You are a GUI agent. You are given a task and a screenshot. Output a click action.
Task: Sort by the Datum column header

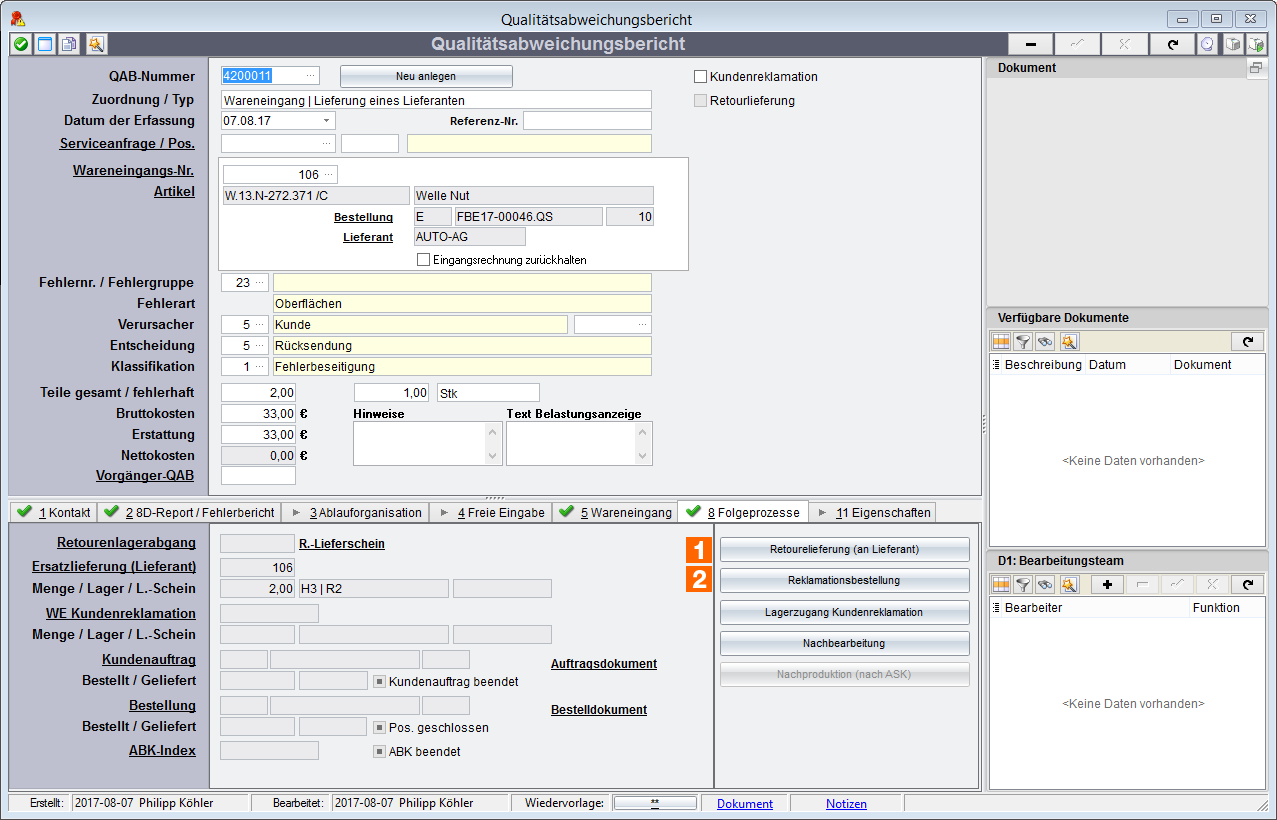tap(1128, 364)
